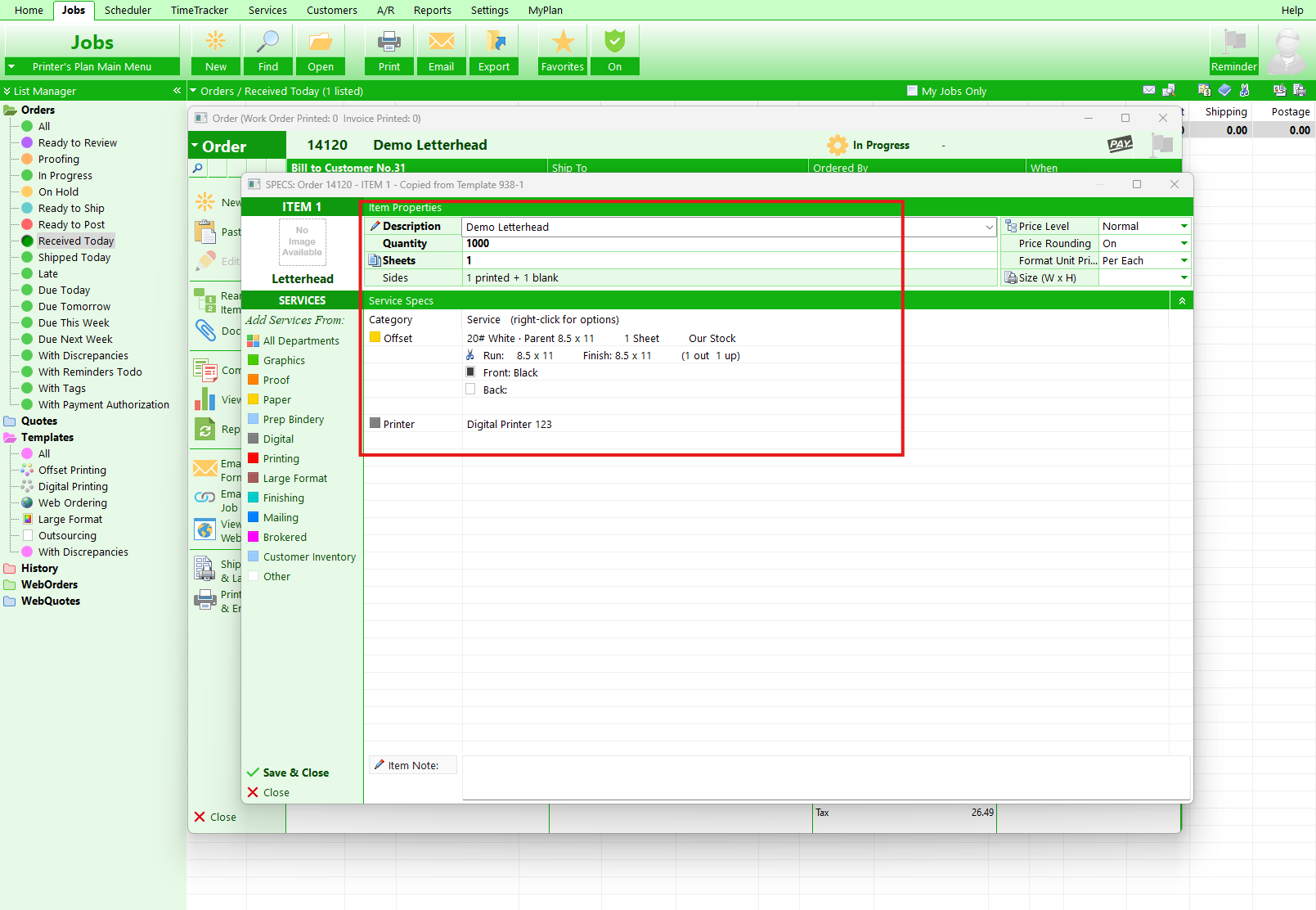Toggle the Front: Black checkbox
Screen dimensions: 1316x910
click(470, 372)
